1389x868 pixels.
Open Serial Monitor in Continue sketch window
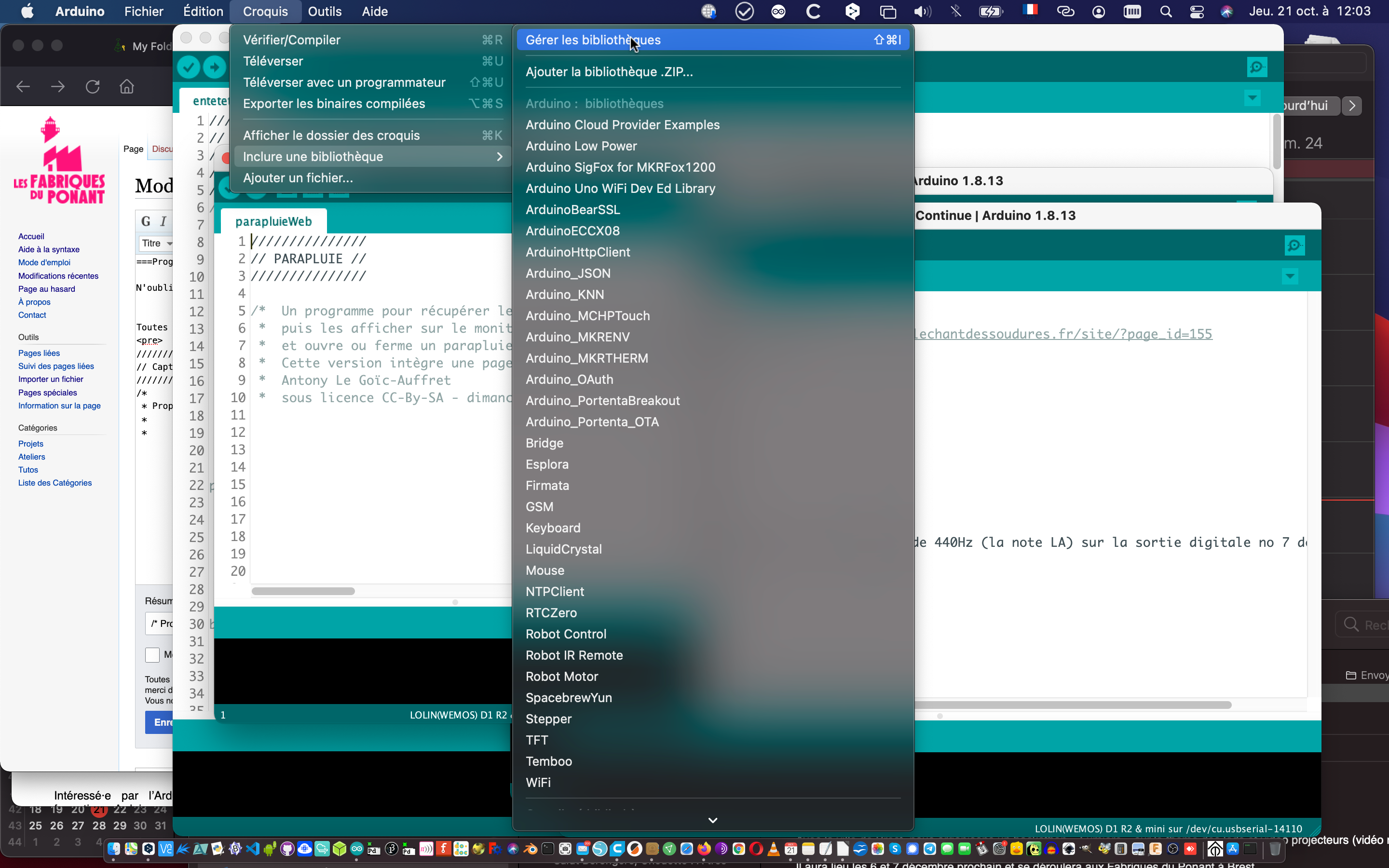(x=1294, y=246)
